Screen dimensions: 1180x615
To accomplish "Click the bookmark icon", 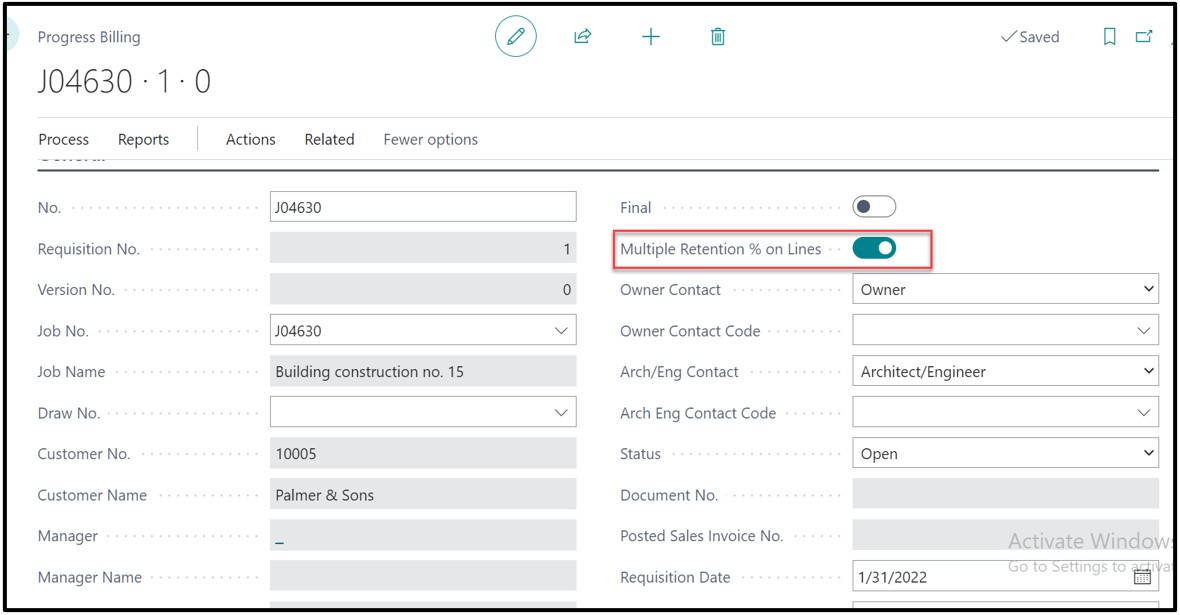I will pyautogui.click(x=1109, y=37).
